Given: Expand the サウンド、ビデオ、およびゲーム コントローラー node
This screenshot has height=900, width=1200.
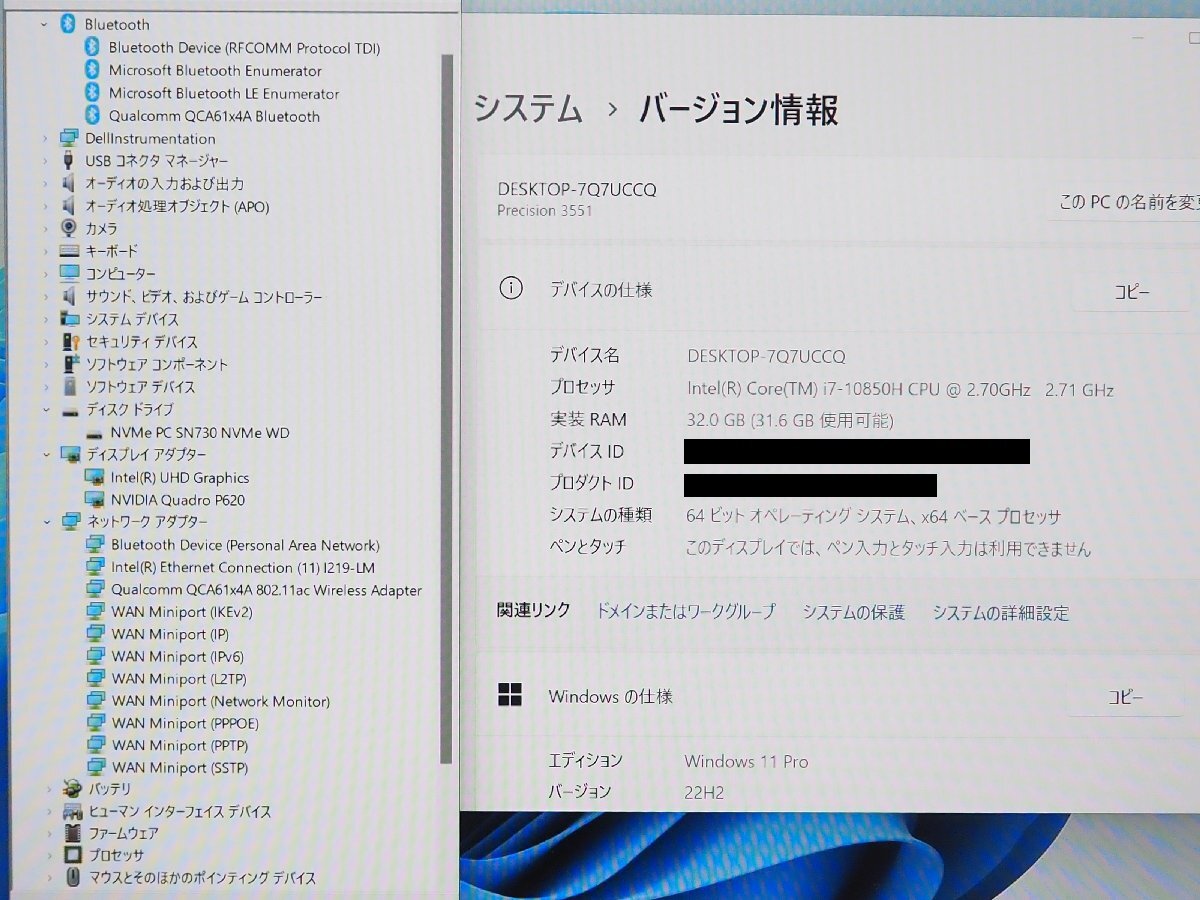Looking at the screenshot, I should click(45, 297).
